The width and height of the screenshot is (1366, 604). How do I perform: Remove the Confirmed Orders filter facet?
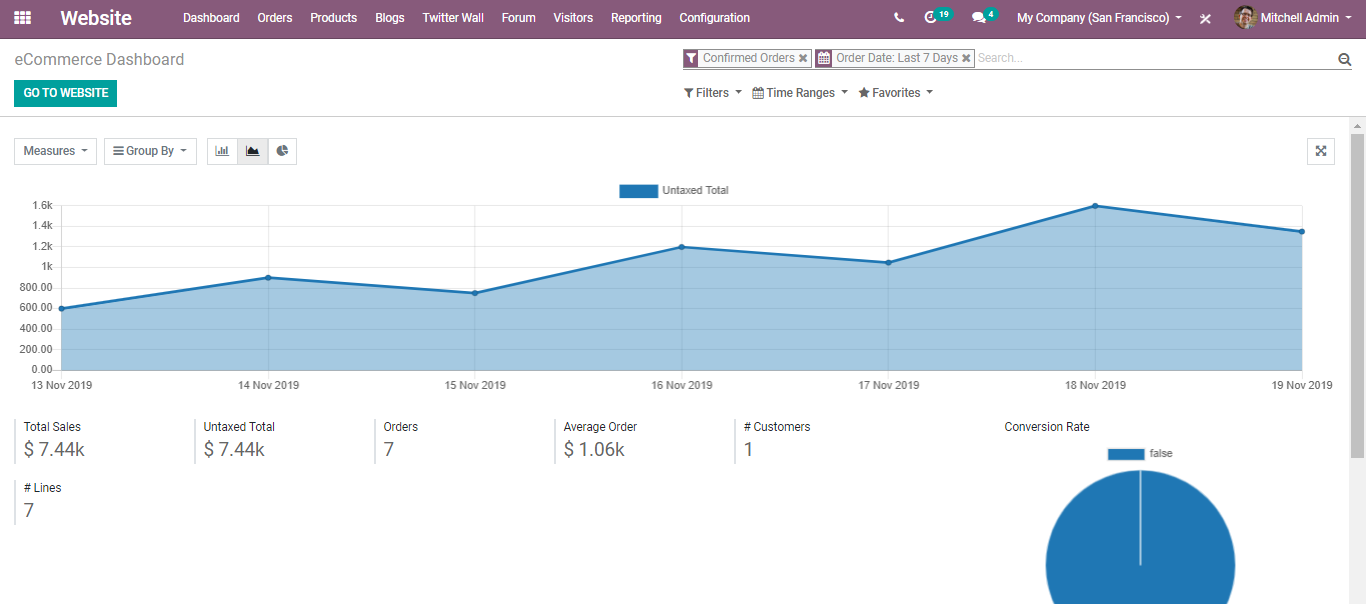[803, 58]
